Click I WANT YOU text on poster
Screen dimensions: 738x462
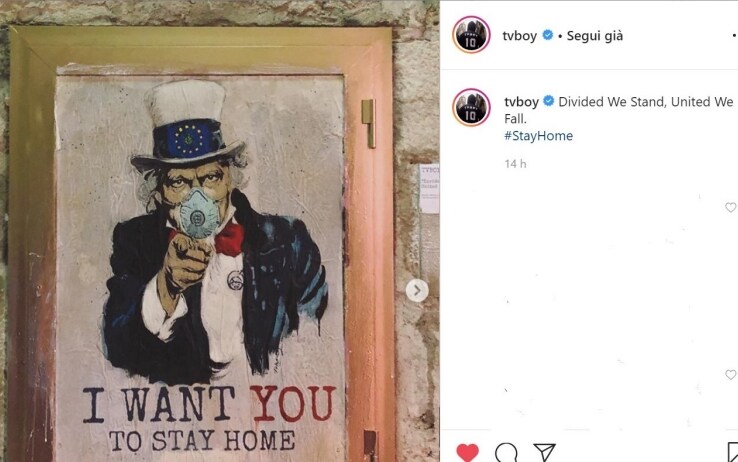[209, 404]
